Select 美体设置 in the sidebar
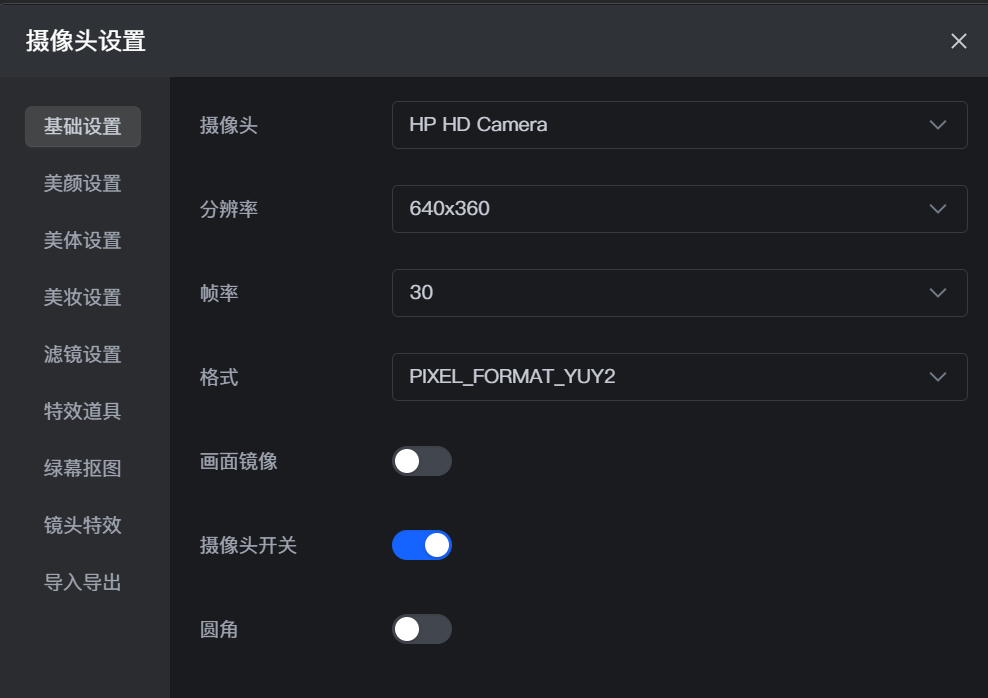The width and height of the screenshot is (988, 698). coord(83,241)
